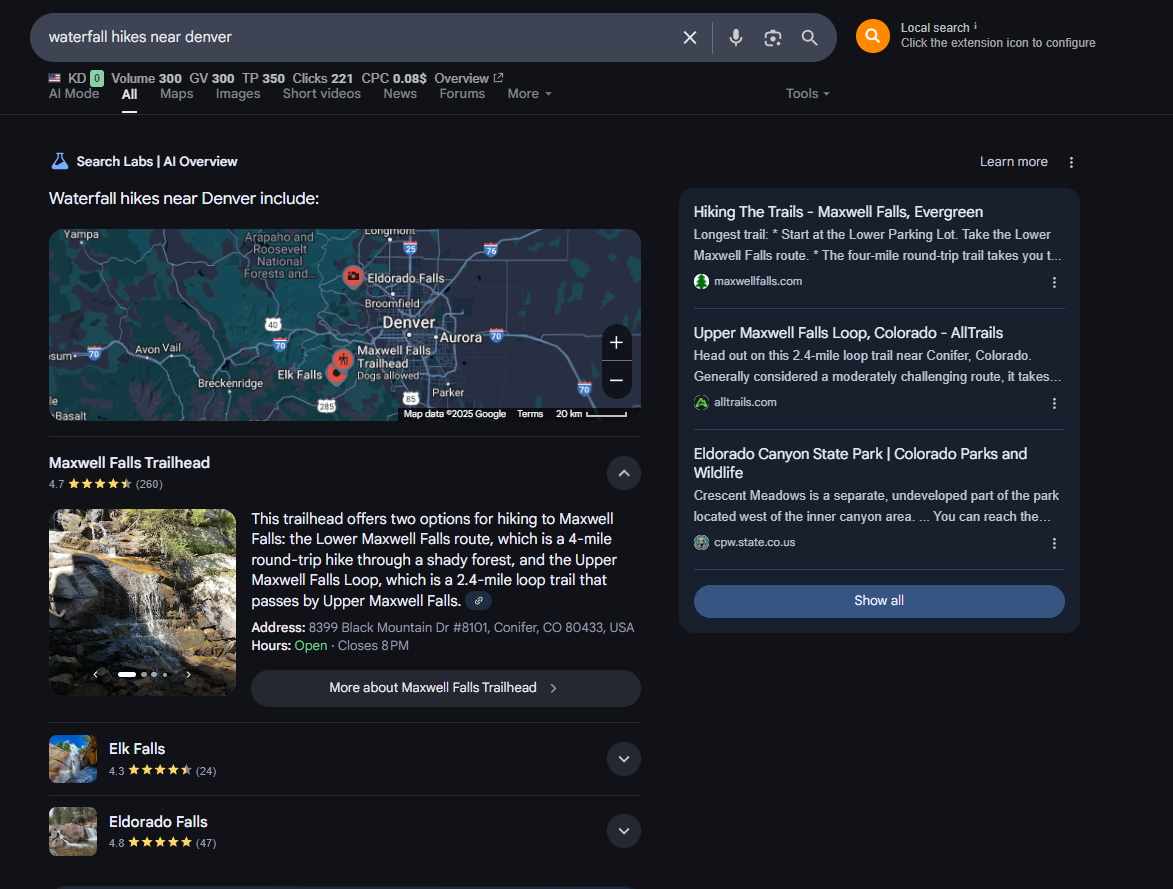Click the Search Labs flask icon
The height and width of the screenshot is (889, 1173).
[x=59, y=161]
